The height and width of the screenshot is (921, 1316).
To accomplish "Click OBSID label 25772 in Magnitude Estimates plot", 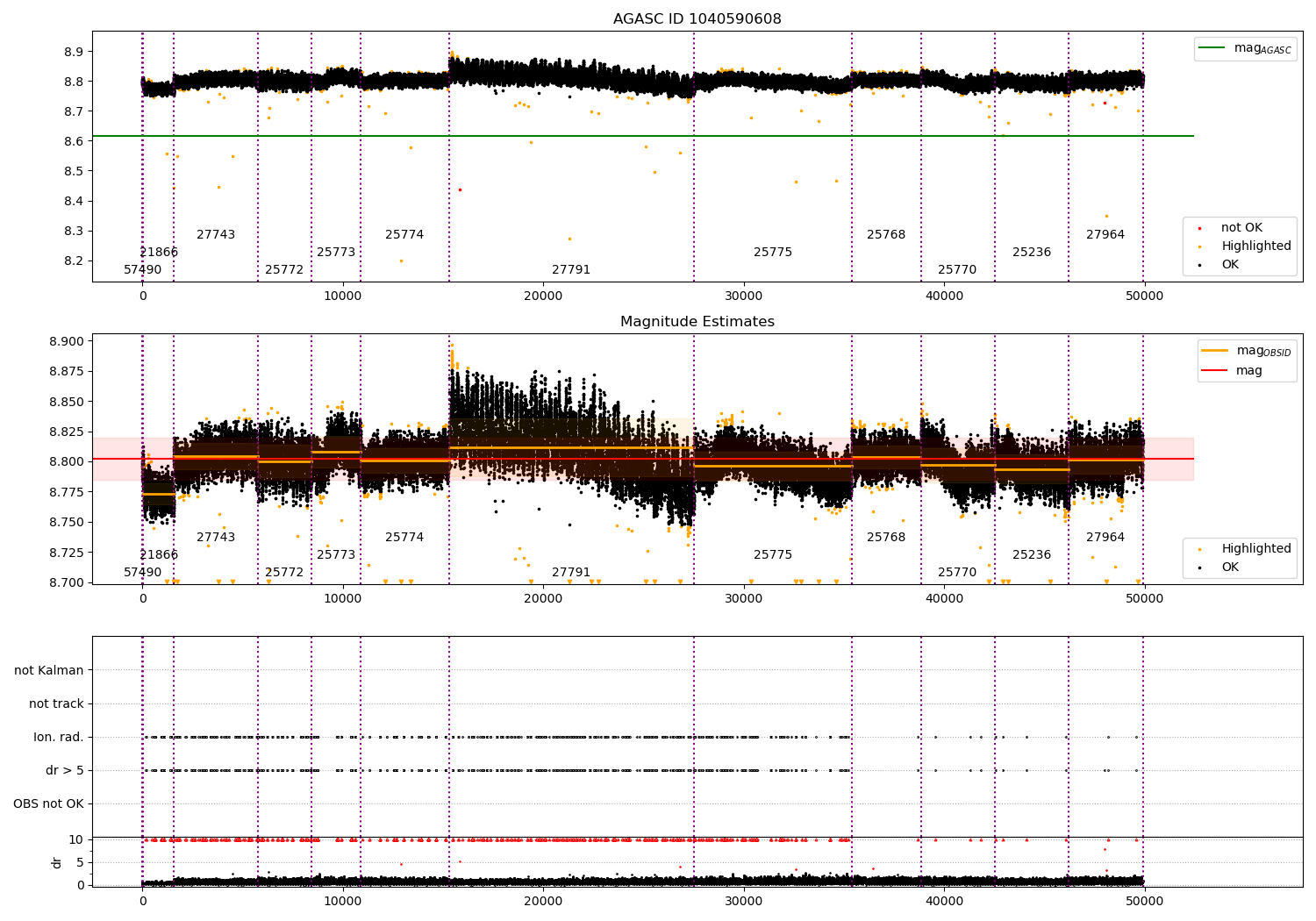I will coord(284,573).
